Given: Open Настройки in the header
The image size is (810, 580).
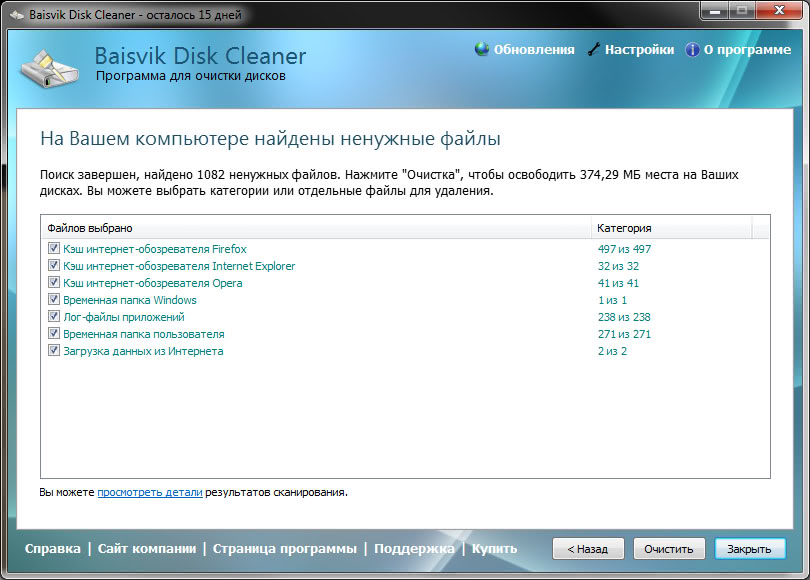Looking at the screenshot, I should point(640,50).
